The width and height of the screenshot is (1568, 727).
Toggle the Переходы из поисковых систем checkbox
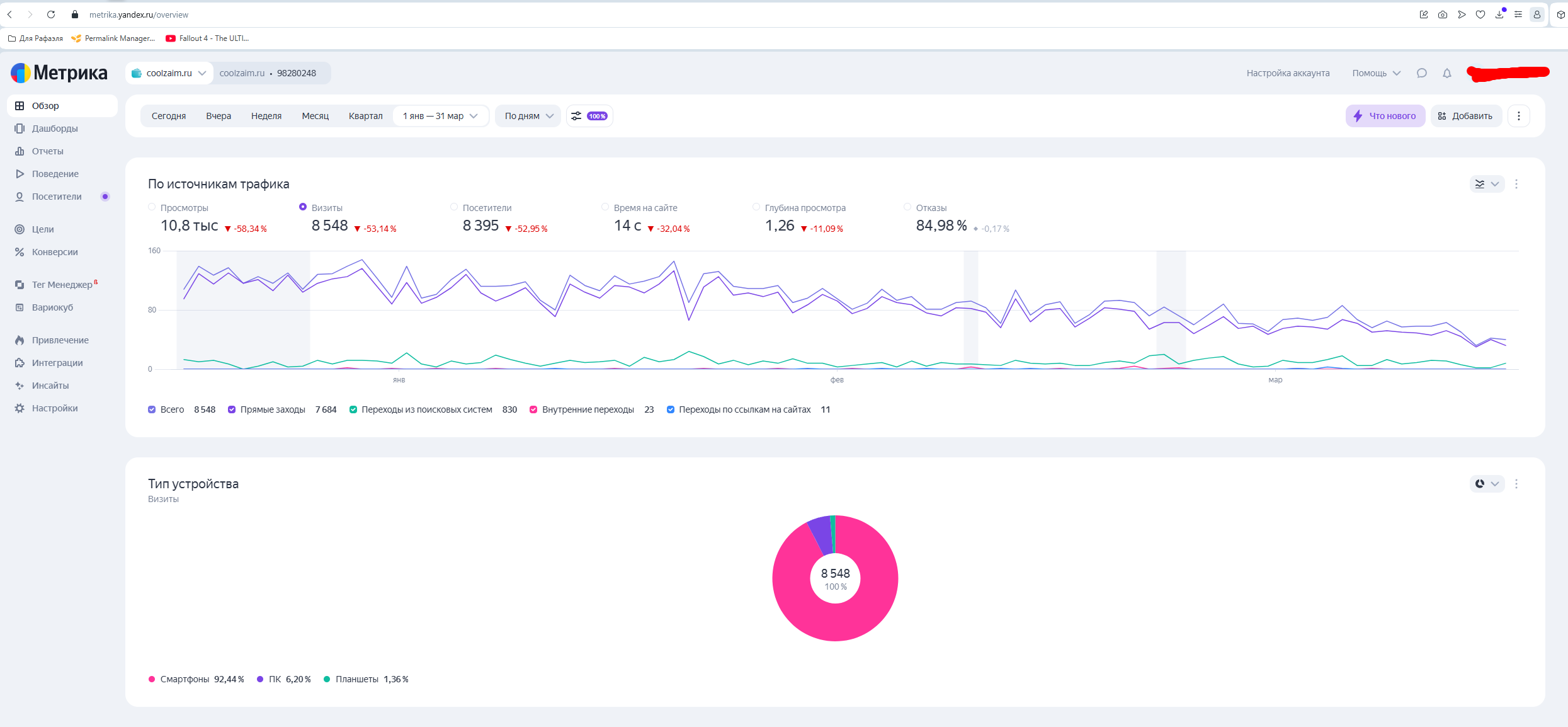click(x=353, y=409)
